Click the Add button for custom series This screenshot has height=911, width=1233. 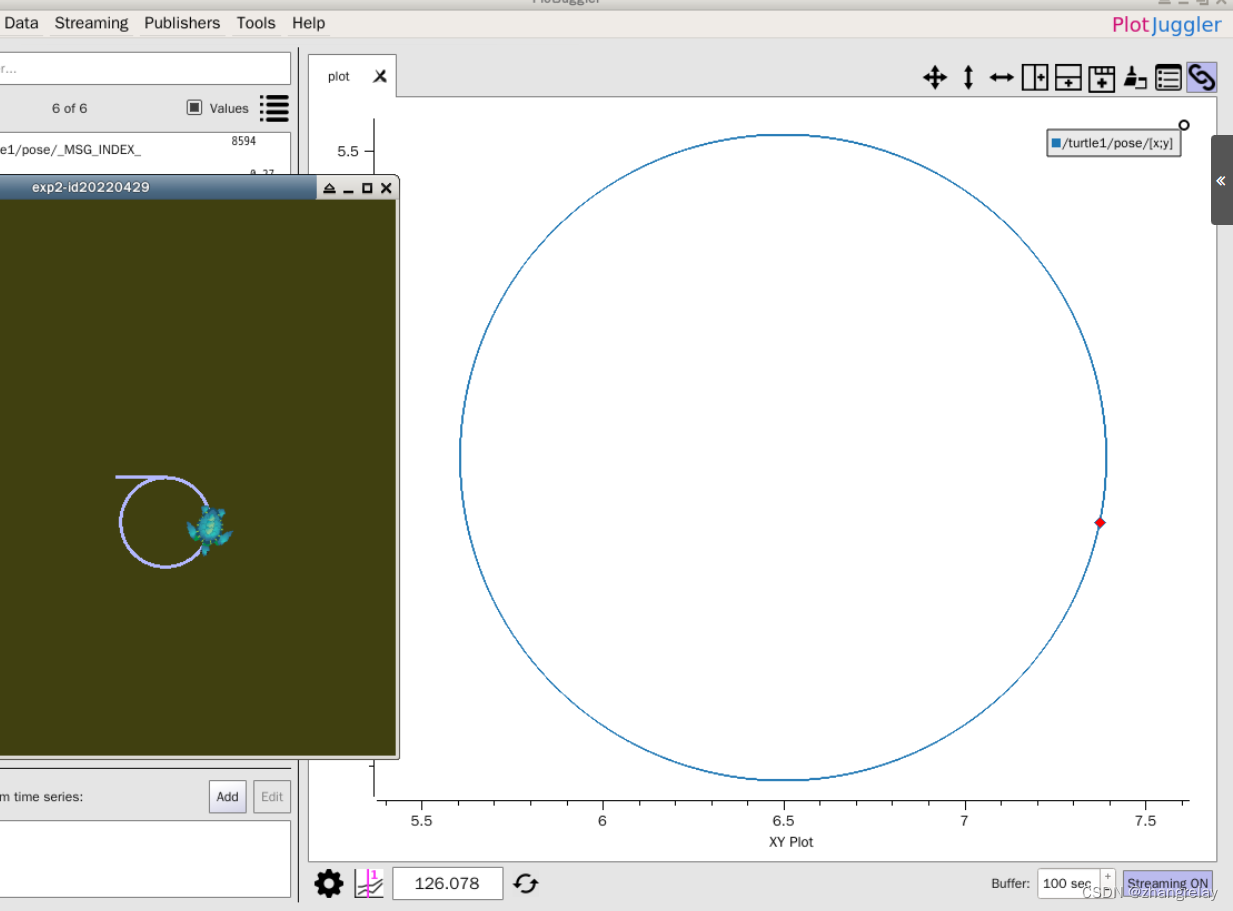(x=228, y=797)
